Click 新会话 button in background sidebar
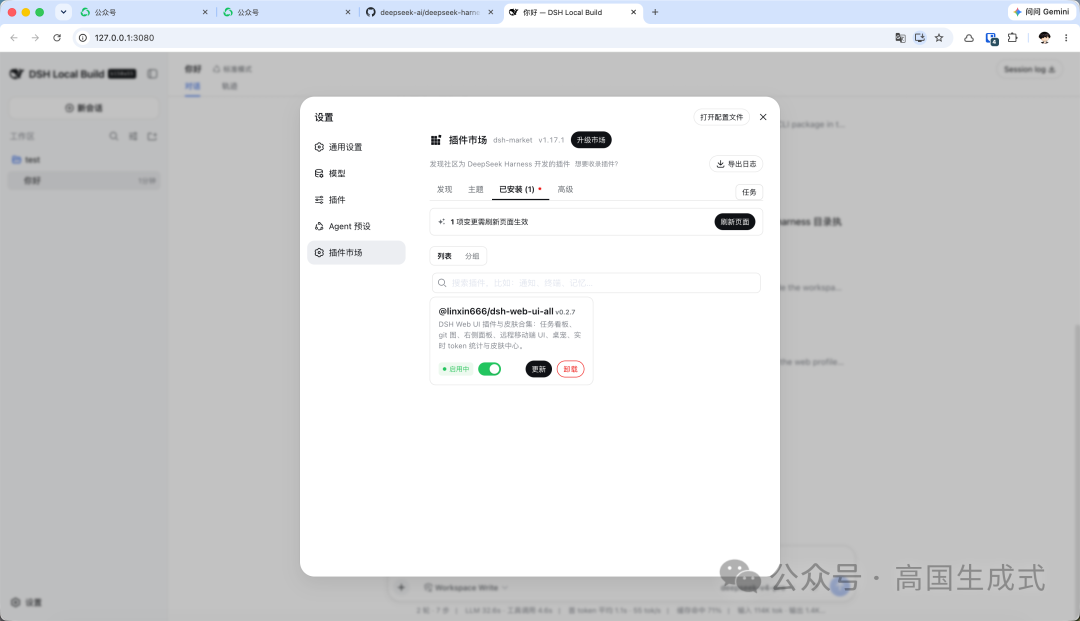Viewport: 1080px width, 621px height. click(84, 108)
